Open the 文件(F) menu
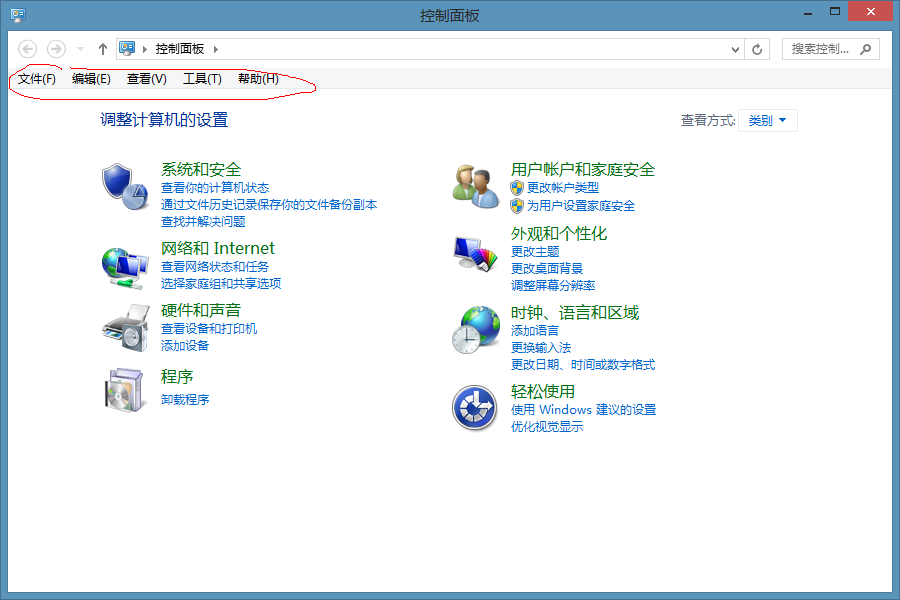900x600 pixels. point(37,79)
